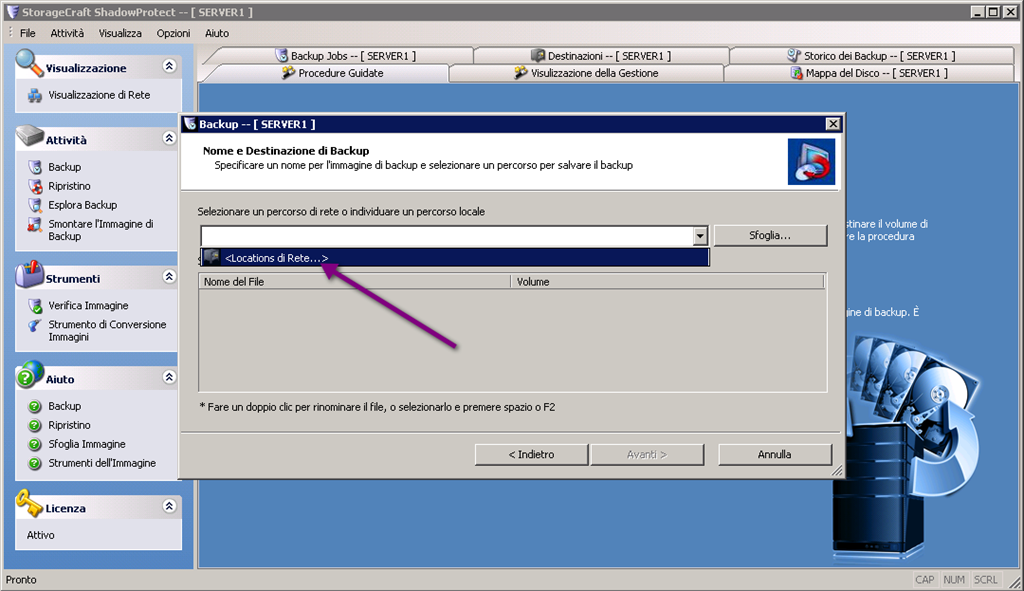Click the CAP indicator in status bar

pos(924,580)
